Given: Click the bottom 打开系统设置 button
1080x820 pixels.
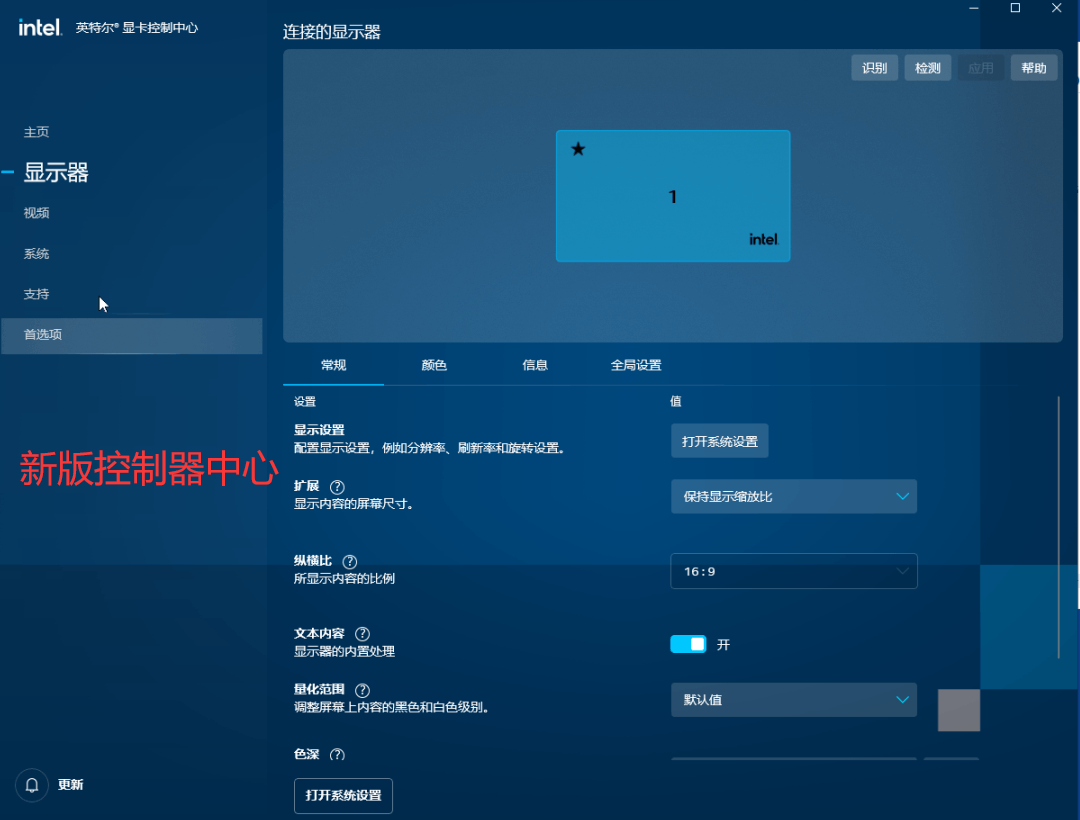Looking at the screenshot, I should 343,796.
